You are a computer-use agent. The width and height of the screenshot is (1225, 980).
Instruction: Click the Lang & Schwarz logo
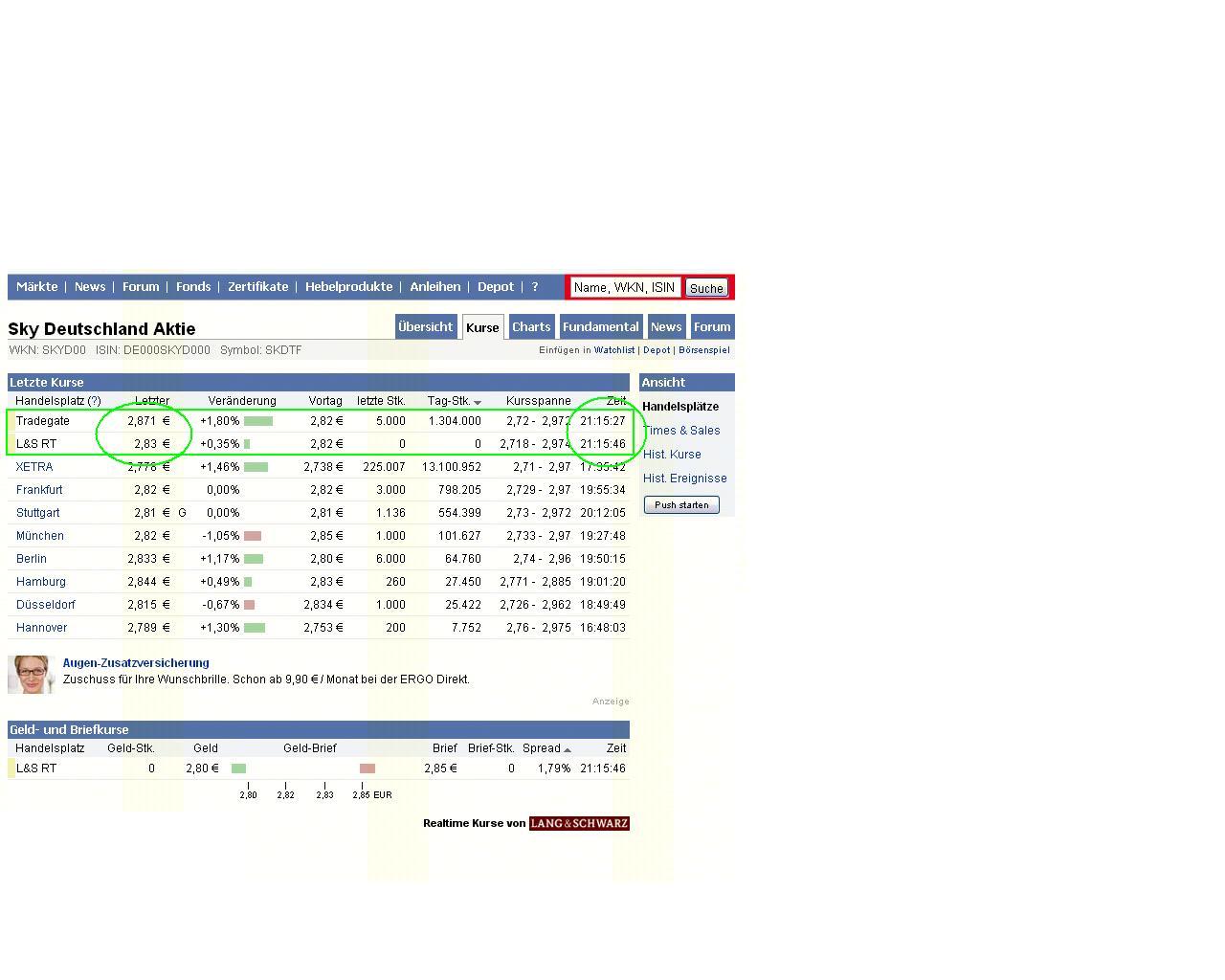coord(579,823)
